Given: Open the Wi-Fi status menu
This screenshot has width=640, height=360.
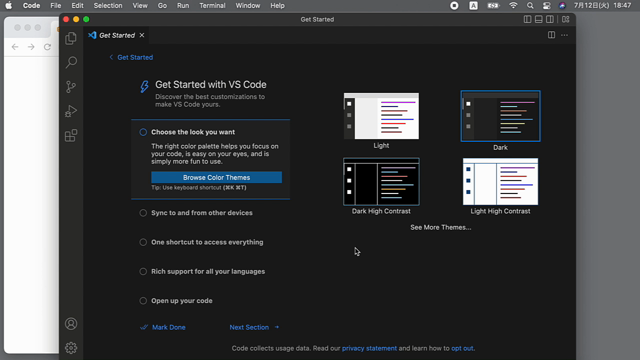Looking at the screenshot, I should click(513, 6).
